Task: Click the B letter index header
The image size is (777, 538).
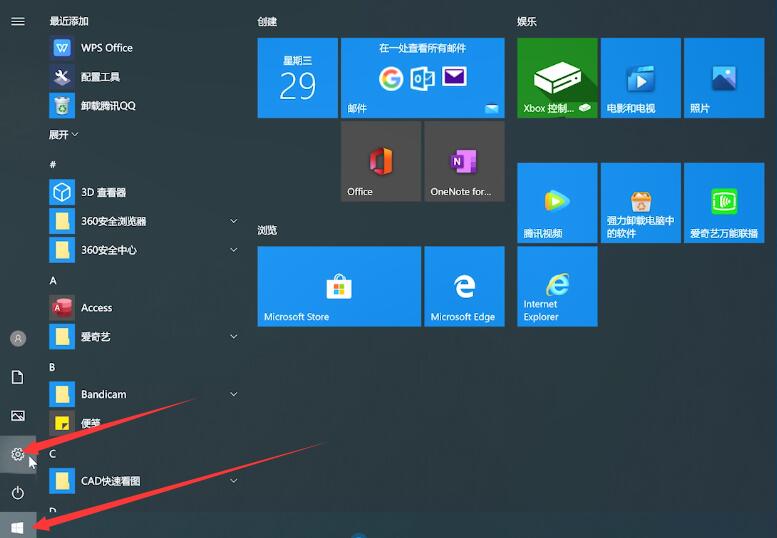Action: pyautogui.click(x=53, y=367)
